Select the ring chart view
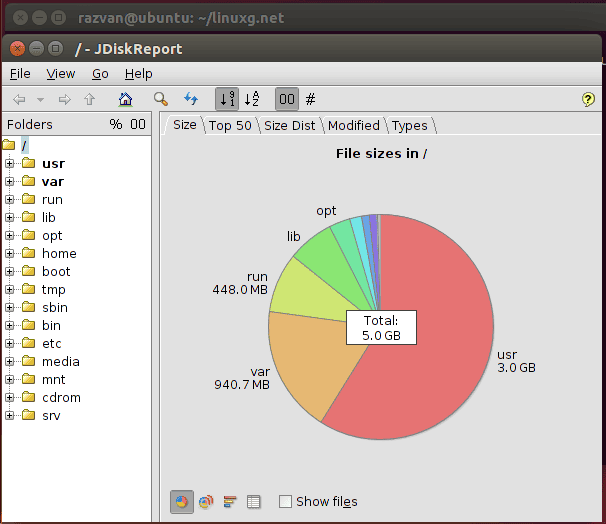Image resolution: width=606 pixels, height=524 pixels. [x=206, y=502]
